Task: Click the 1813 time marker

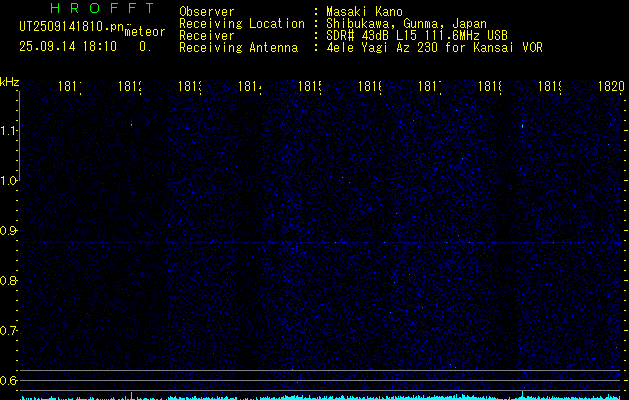Action: click(190, 86)
